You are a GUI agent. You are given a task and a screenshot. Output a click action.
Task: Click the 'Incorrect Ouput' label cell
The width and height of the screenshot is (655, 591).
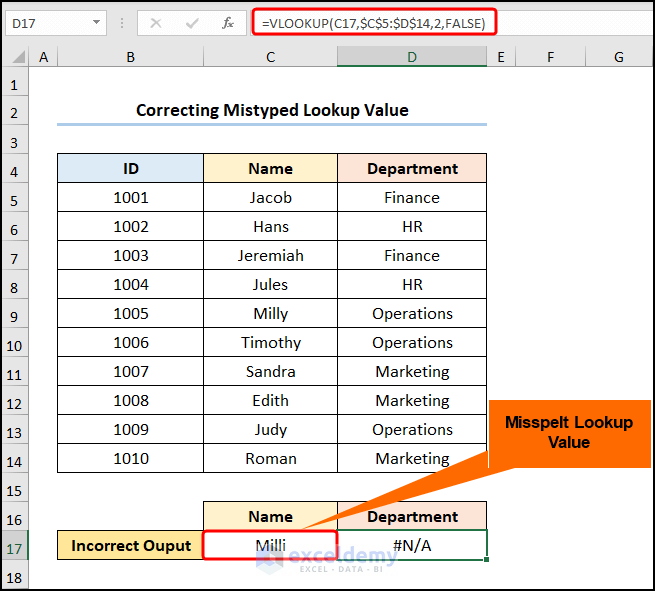pos(130,545)
